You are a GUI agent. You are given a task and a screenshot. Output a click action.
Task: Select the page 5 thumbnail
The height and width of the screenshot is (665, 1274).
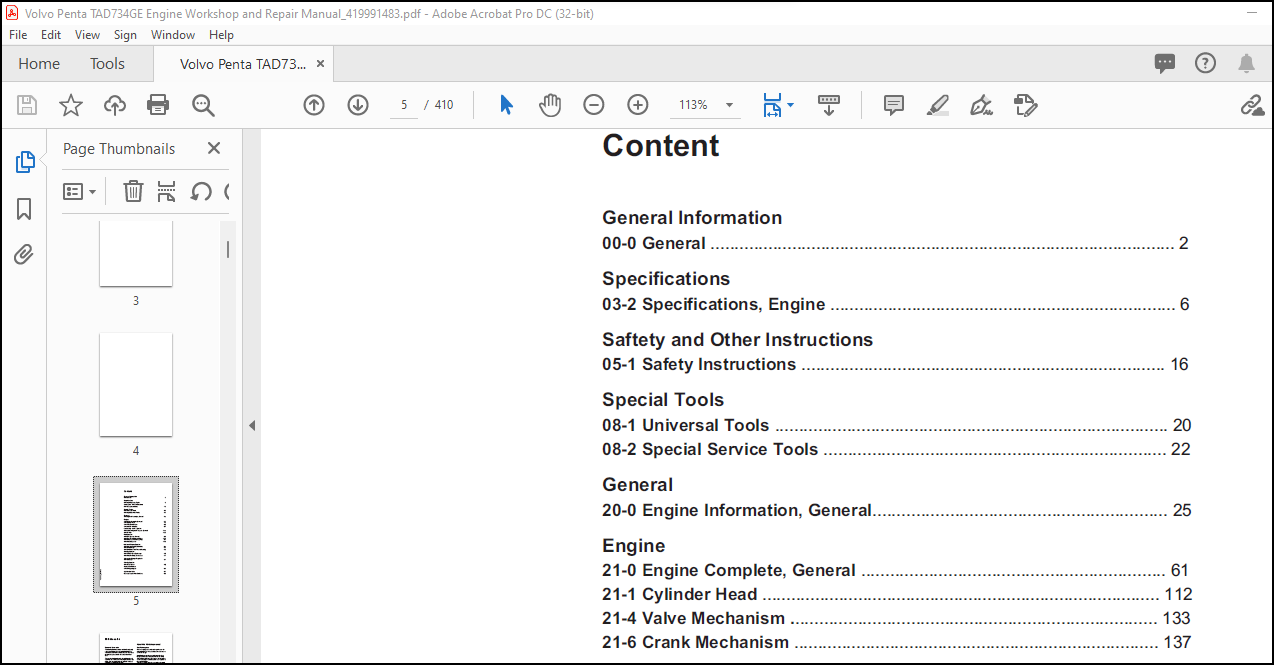136,534
